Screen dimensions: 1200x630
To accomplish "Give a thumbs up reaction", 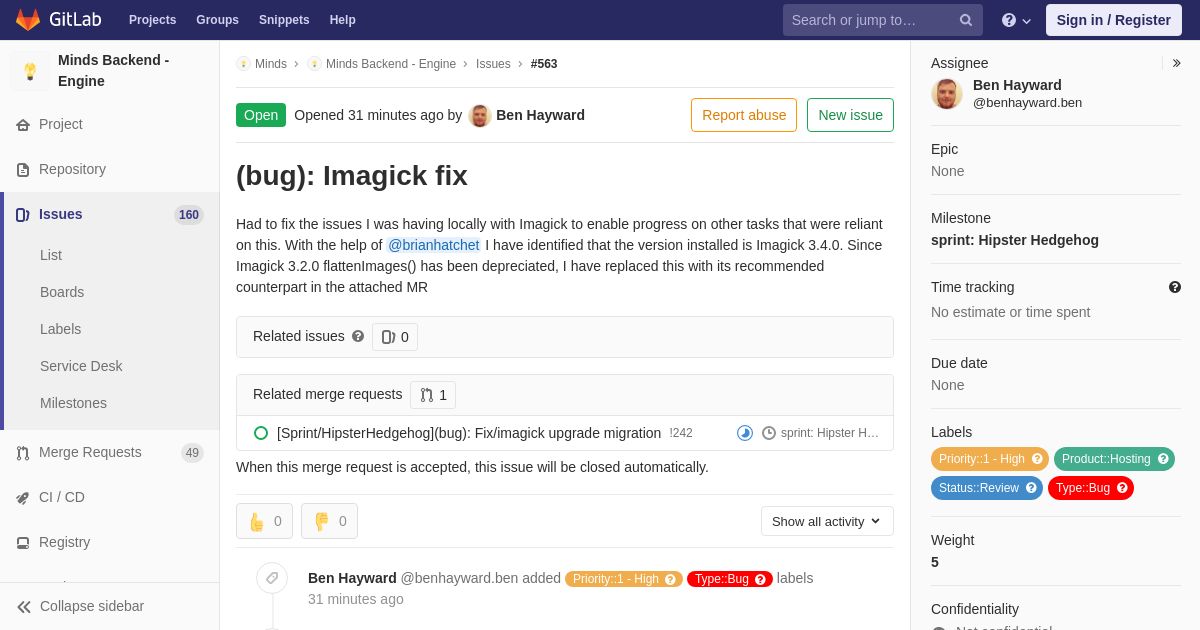I will click(264, 521).
